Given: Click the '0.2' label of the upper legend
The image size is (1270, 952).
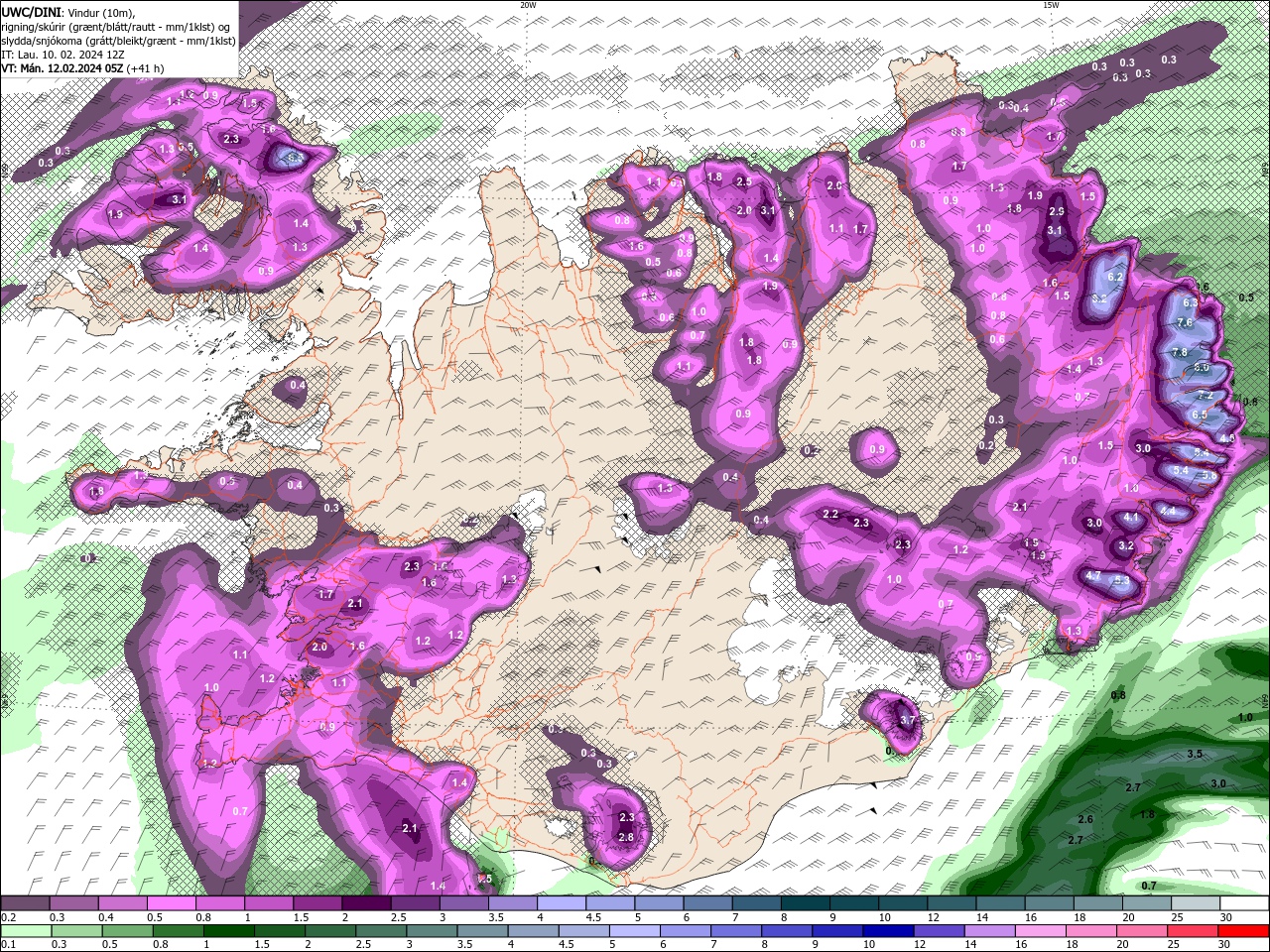Looking at the screenshot, I should tap(8, 917).
